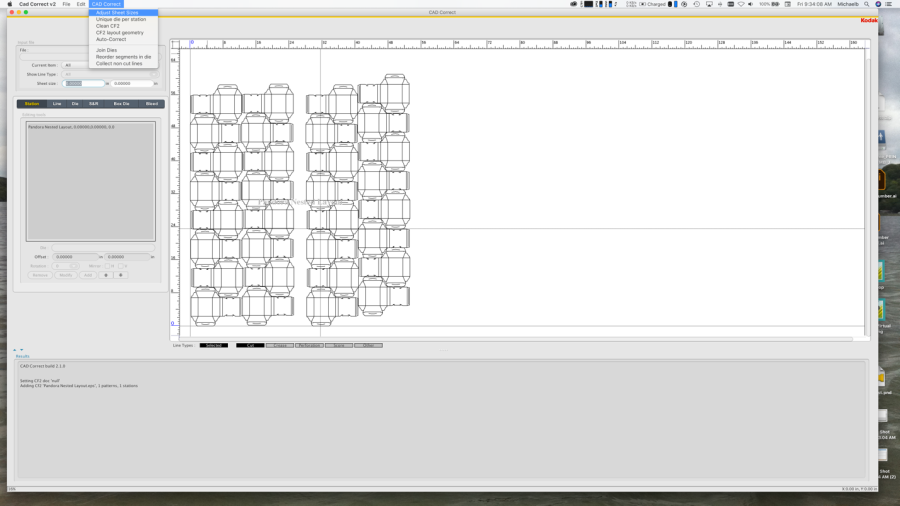Viewport: 900px width, 506px height.
Task: Collapse the Results panel disclosure triangle
Action: coord(15,350)
